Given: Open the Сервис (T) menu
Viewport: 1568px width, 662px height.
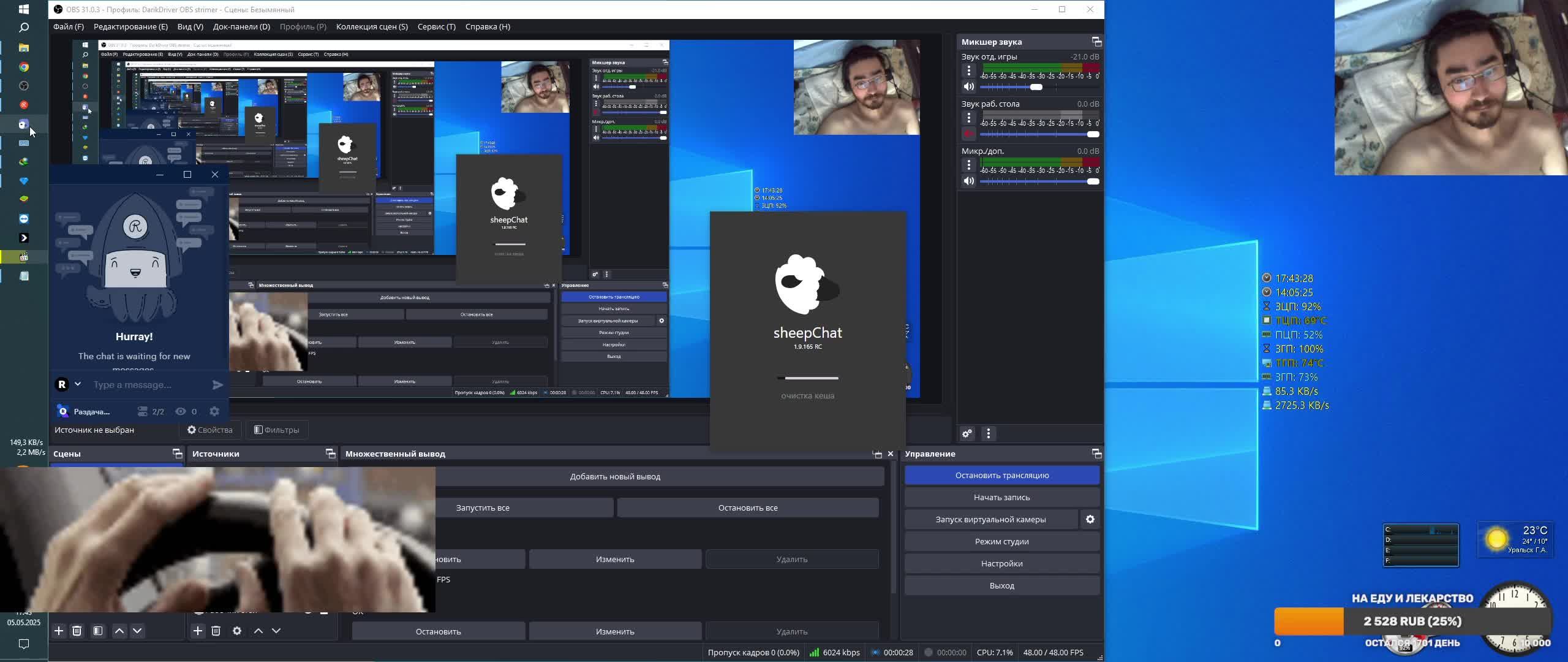Looking at the screenshot, I should point(436,26).
